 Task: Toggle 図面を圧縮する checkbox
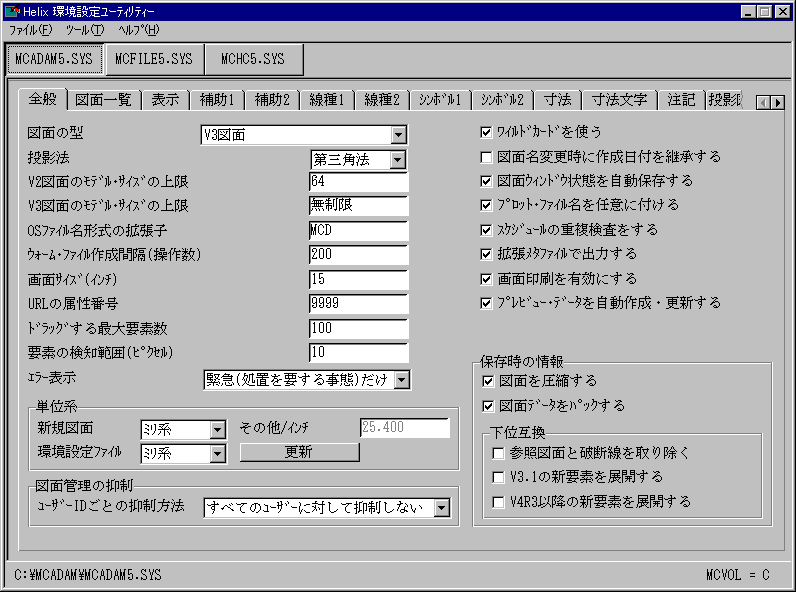tap(488, 381)
